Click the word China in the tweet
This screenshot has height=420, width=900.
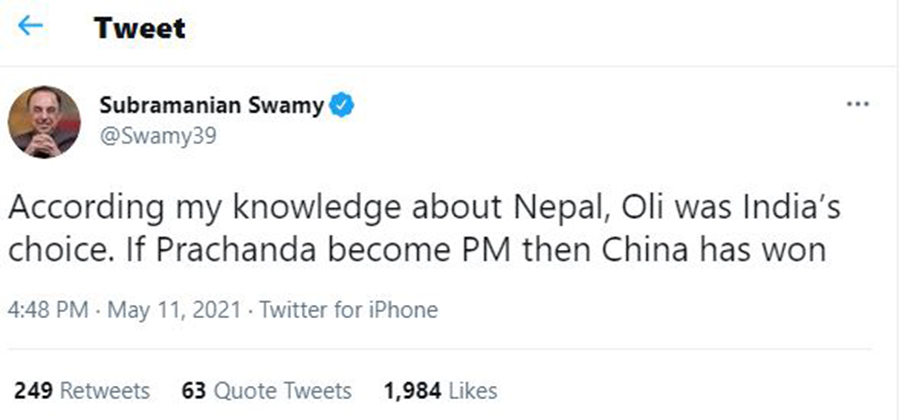632,250
